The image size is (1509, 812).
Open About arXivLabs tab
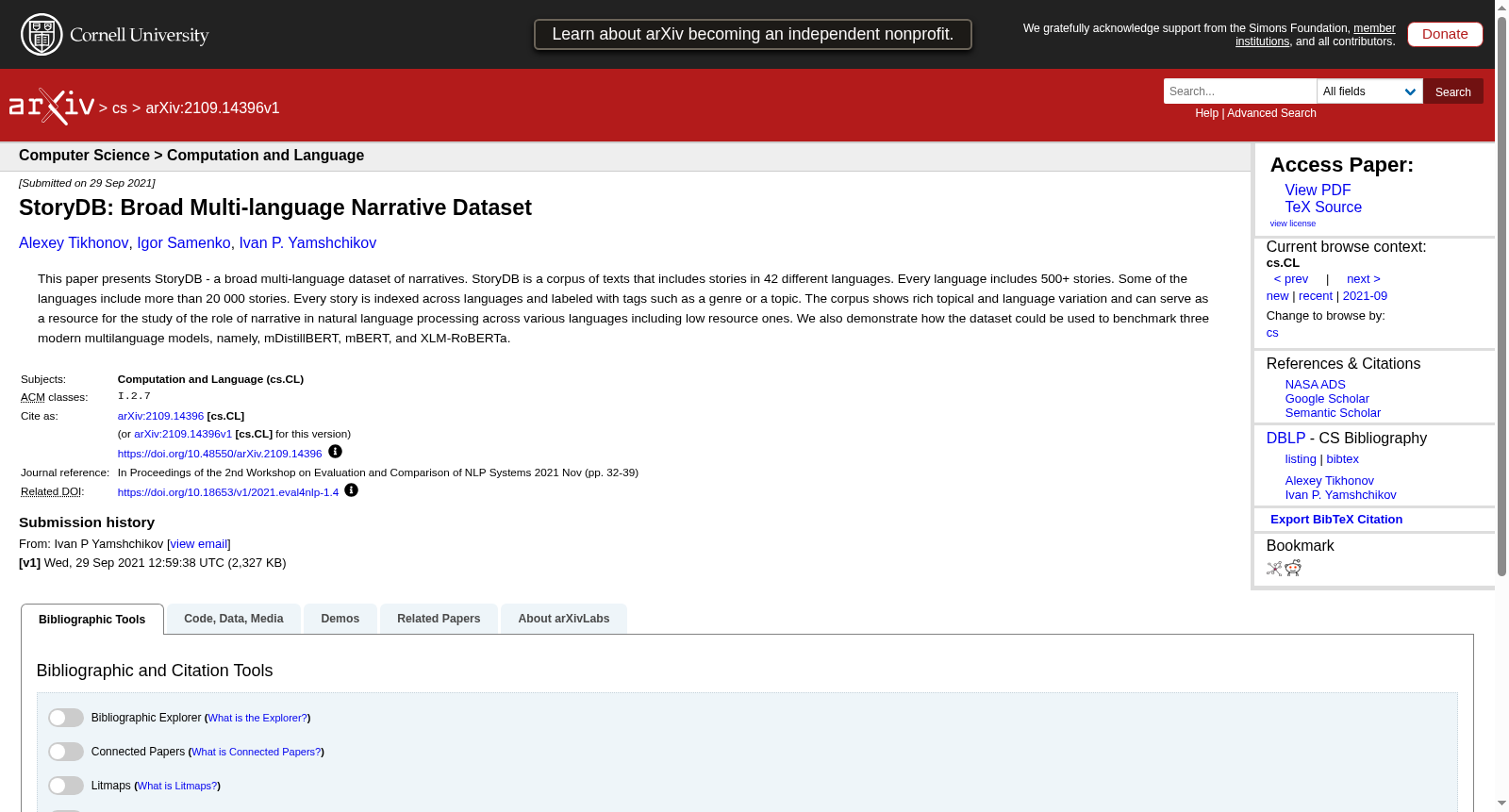tap(564, 619)
